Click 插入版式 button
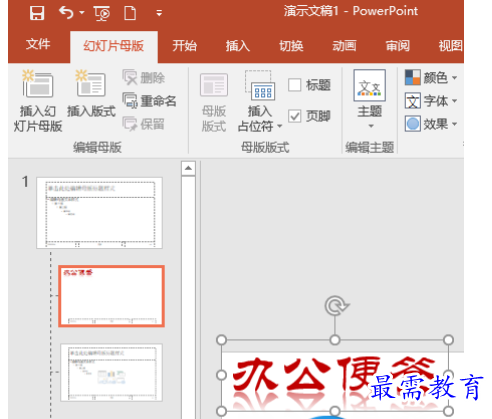Screen dimensions: 492x419 (91, 94)
